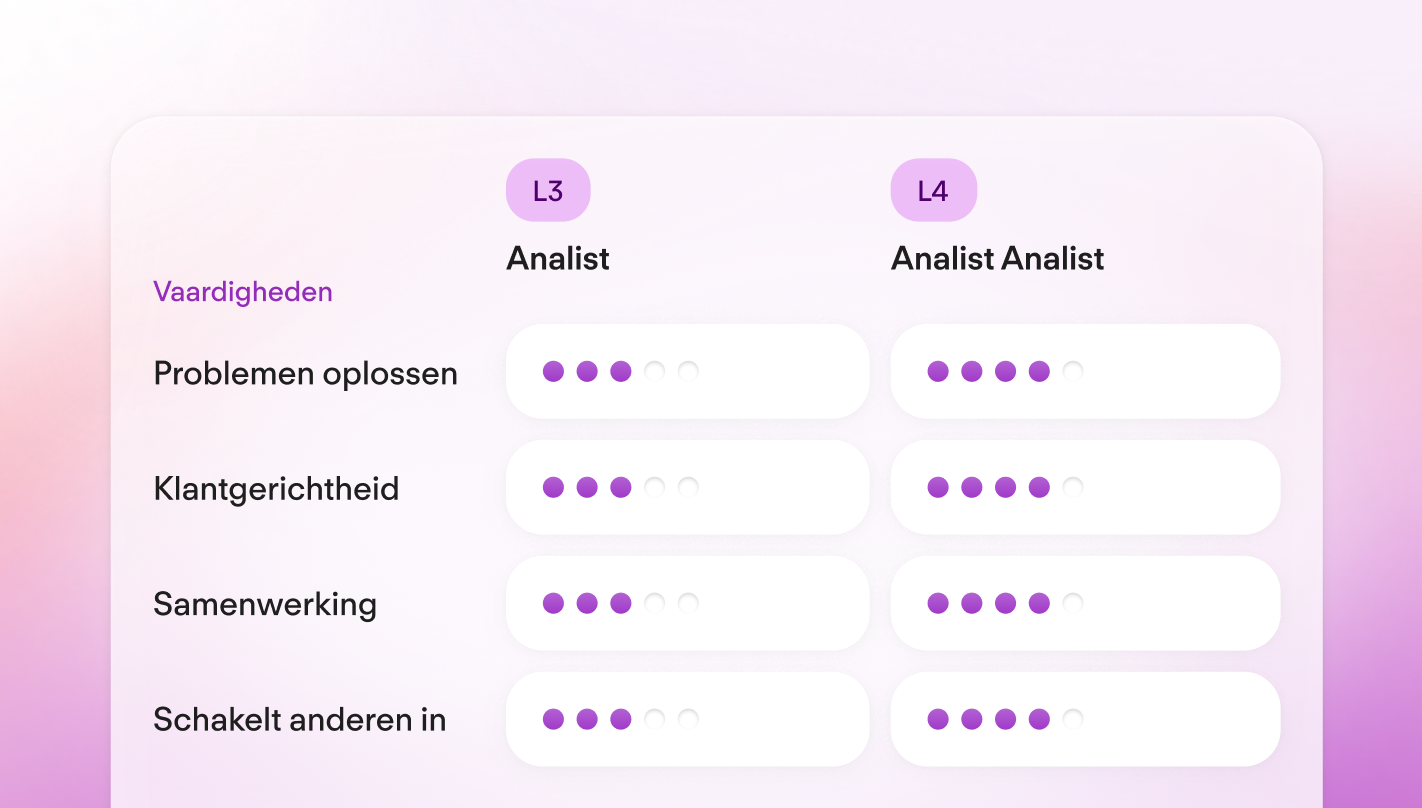1422x808 pixels.
Task: Click the L3 level badge
Action: 547,189
